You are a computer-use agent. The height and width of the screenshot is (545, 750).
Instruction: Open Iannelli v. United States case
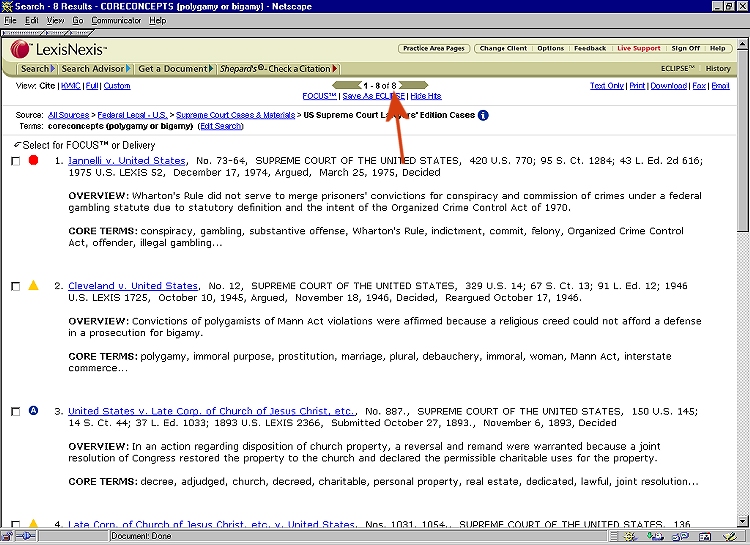coord(127,161)
